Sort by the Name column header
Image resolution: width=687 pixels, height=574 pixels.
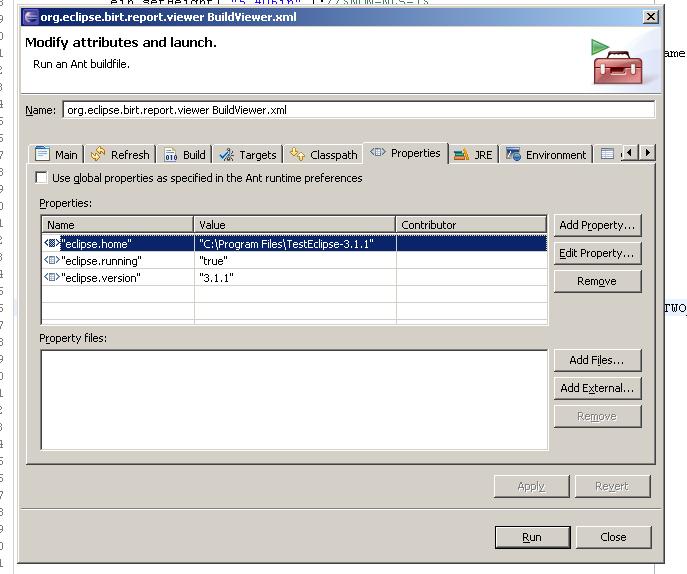[x=117, y=225]
